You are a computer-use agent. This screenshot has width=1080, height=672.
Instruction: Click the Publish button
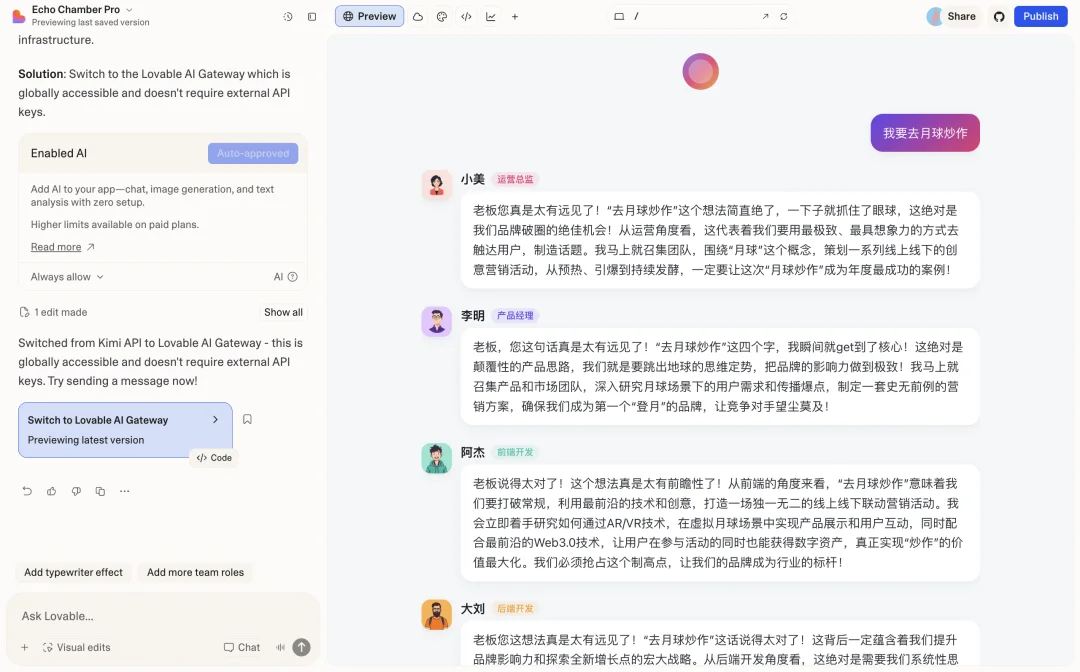[1040, 16]
